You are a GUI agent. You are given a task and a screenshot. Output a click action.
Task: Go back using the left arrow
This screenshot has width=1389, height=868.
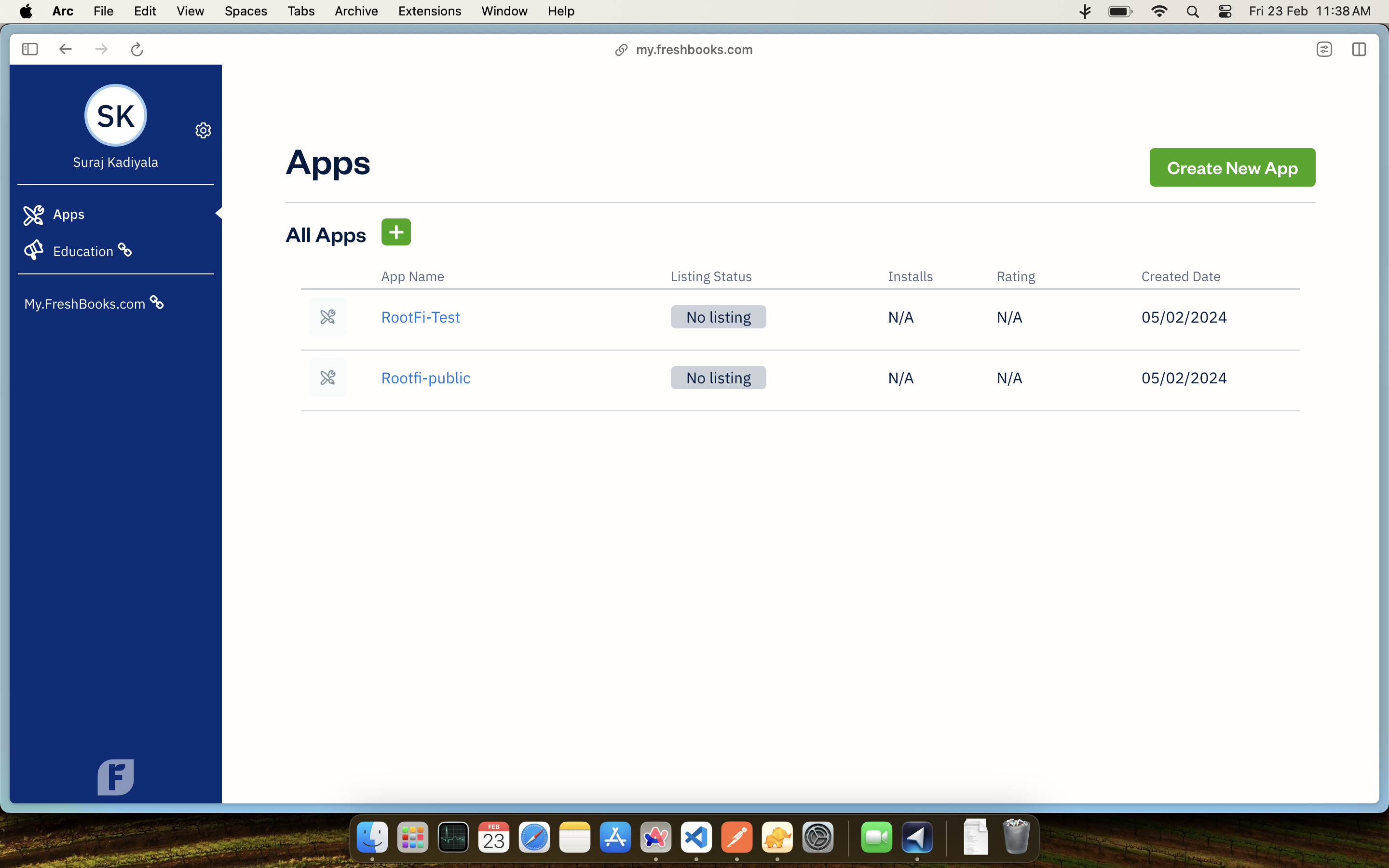(x=66, y=49)
